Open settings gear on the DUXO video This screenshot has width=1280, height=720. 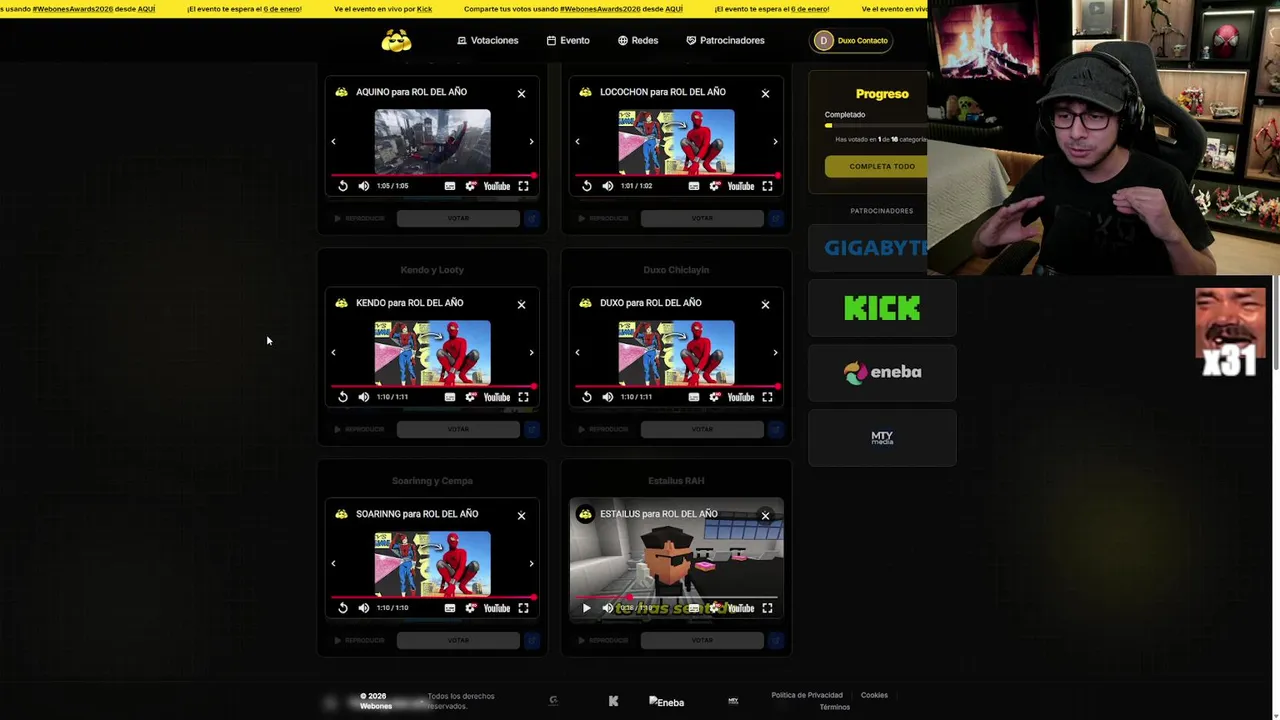(715, 397)
